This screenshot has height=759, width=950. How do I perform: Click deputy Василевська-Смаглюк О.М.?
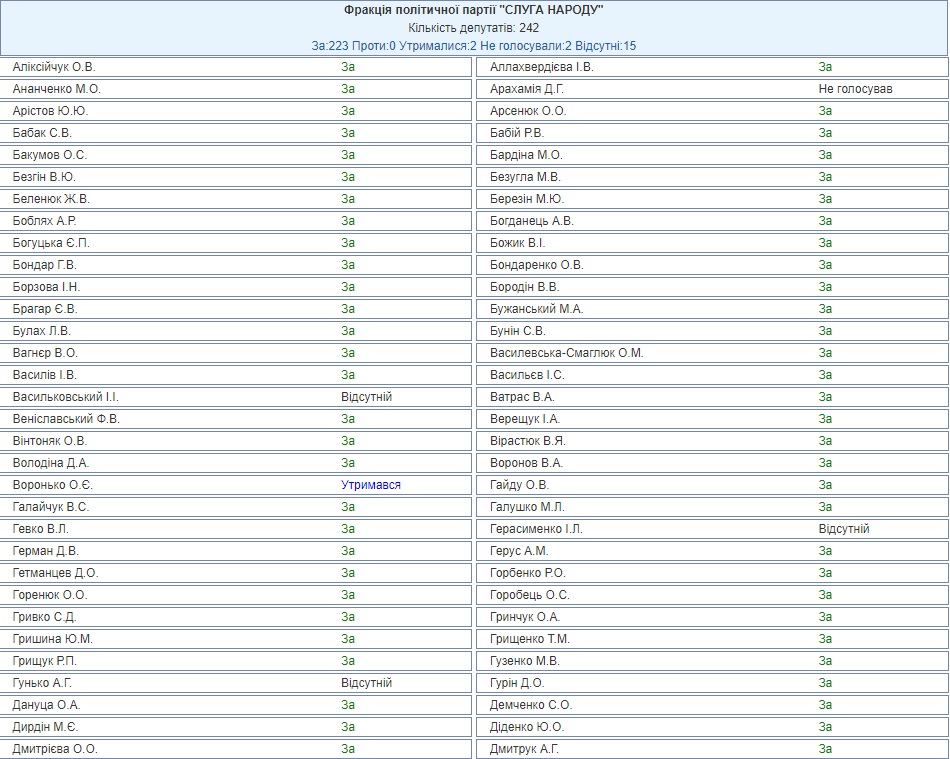coord(566,353)
